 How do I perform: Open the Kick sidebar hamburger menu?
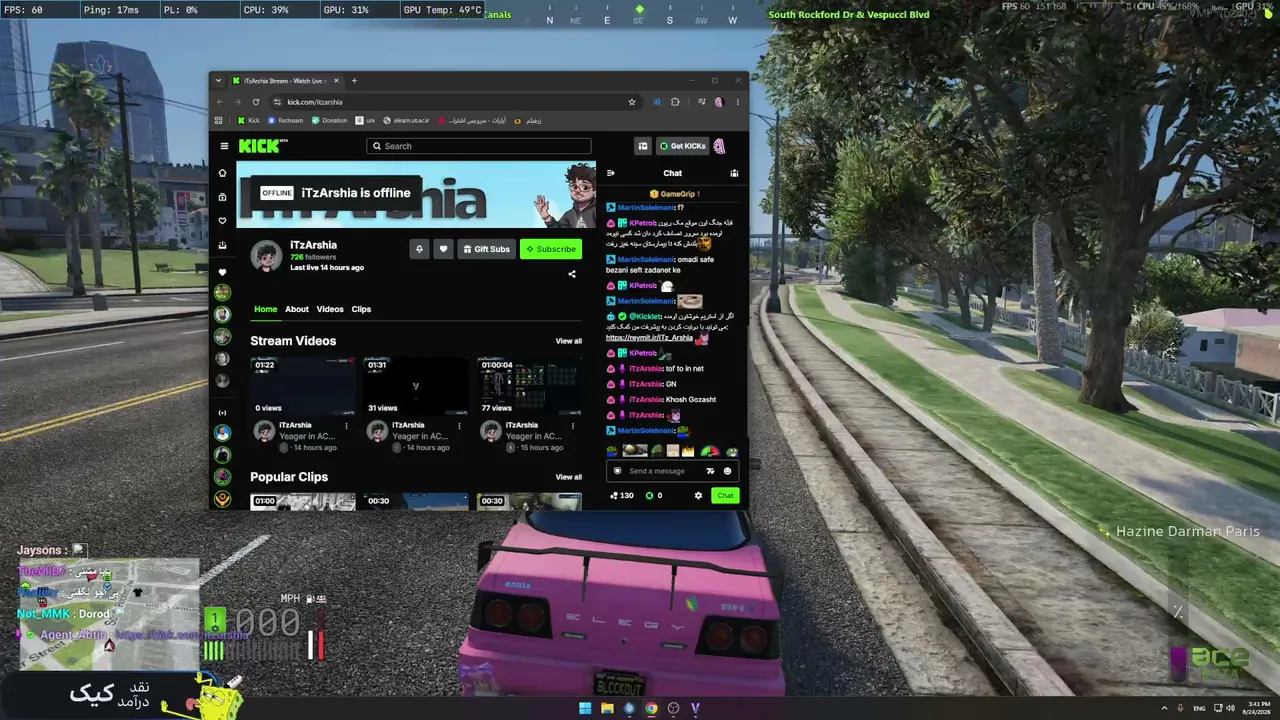tap(224, 146)
